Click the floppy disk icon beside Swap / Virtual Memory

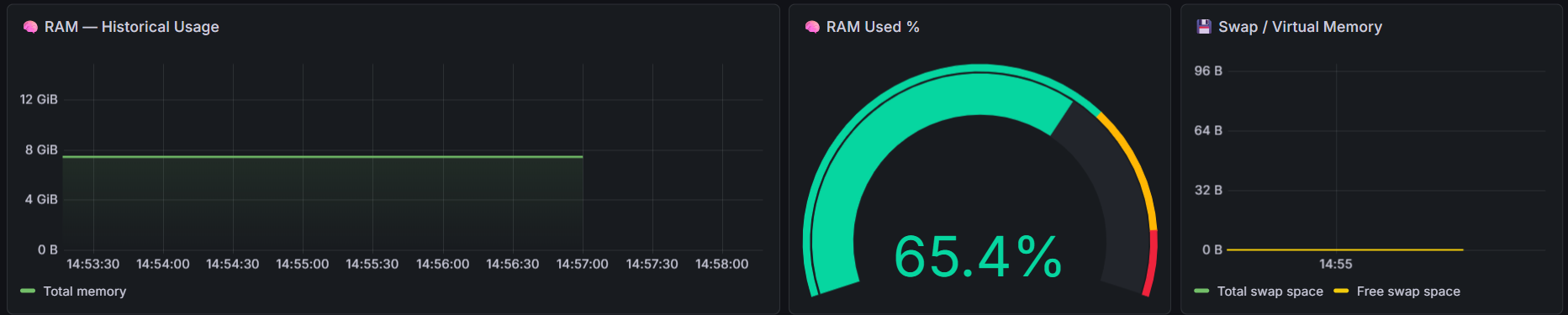1204,27
